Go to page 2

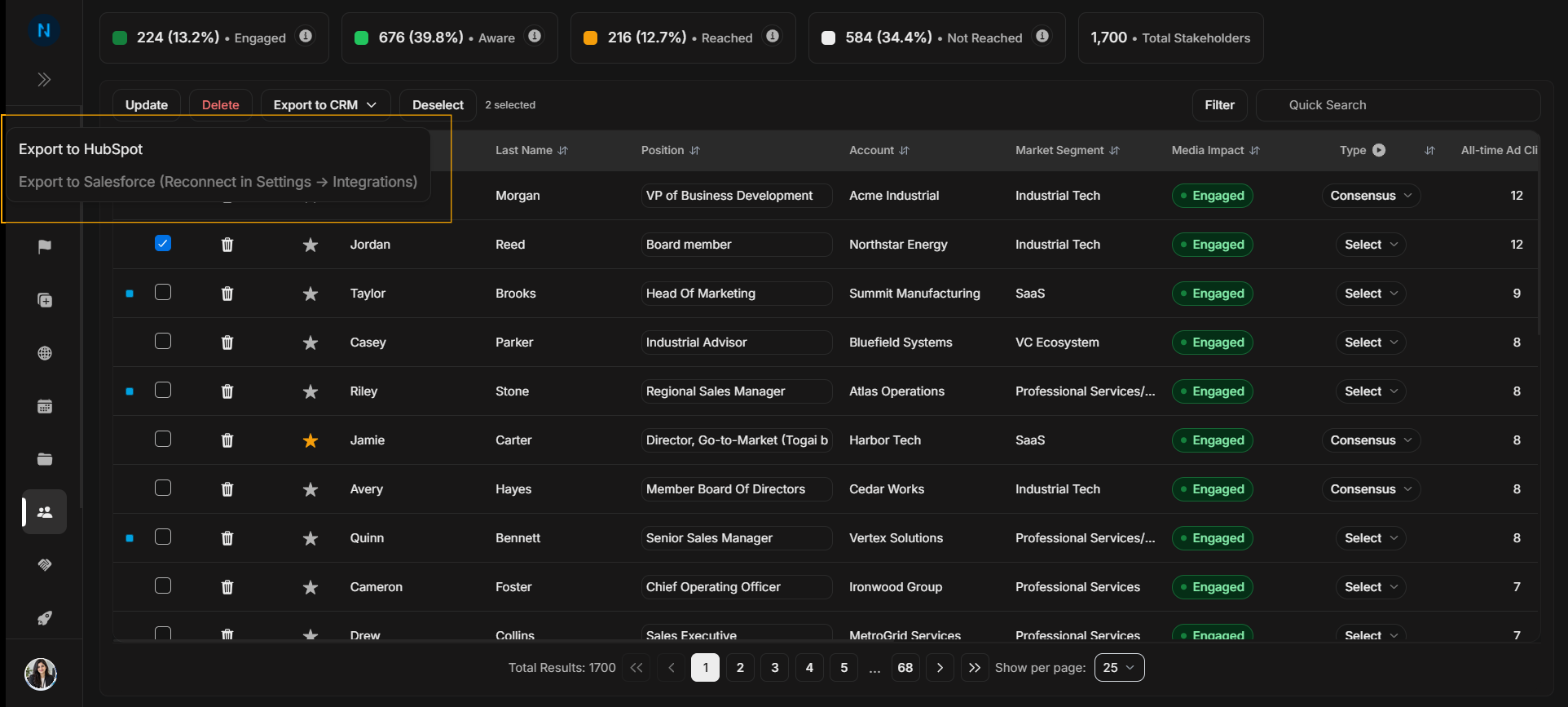[740, 668]
